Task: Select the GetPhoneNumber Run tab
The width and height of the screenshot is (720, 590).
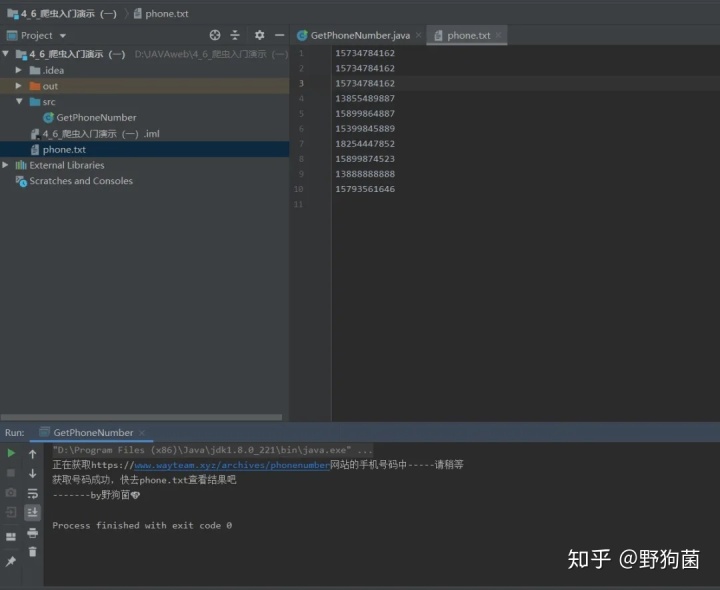Action: point(93,433)
